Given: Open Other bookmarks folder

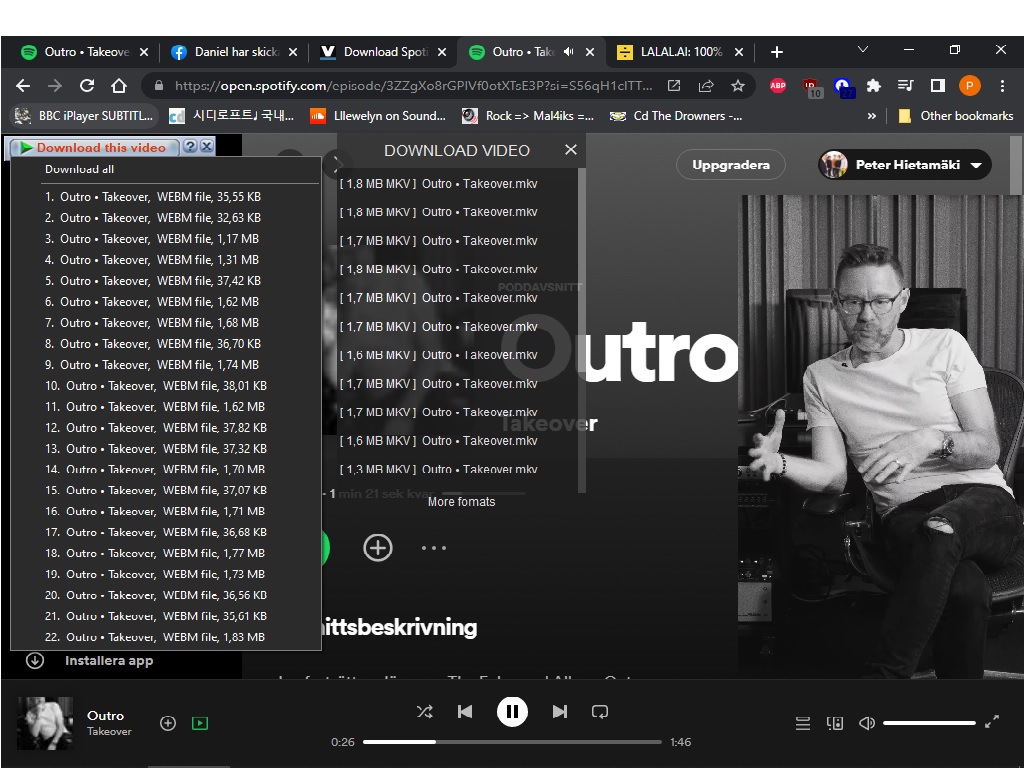Looking at the screenshot, I should coord(956,116).
